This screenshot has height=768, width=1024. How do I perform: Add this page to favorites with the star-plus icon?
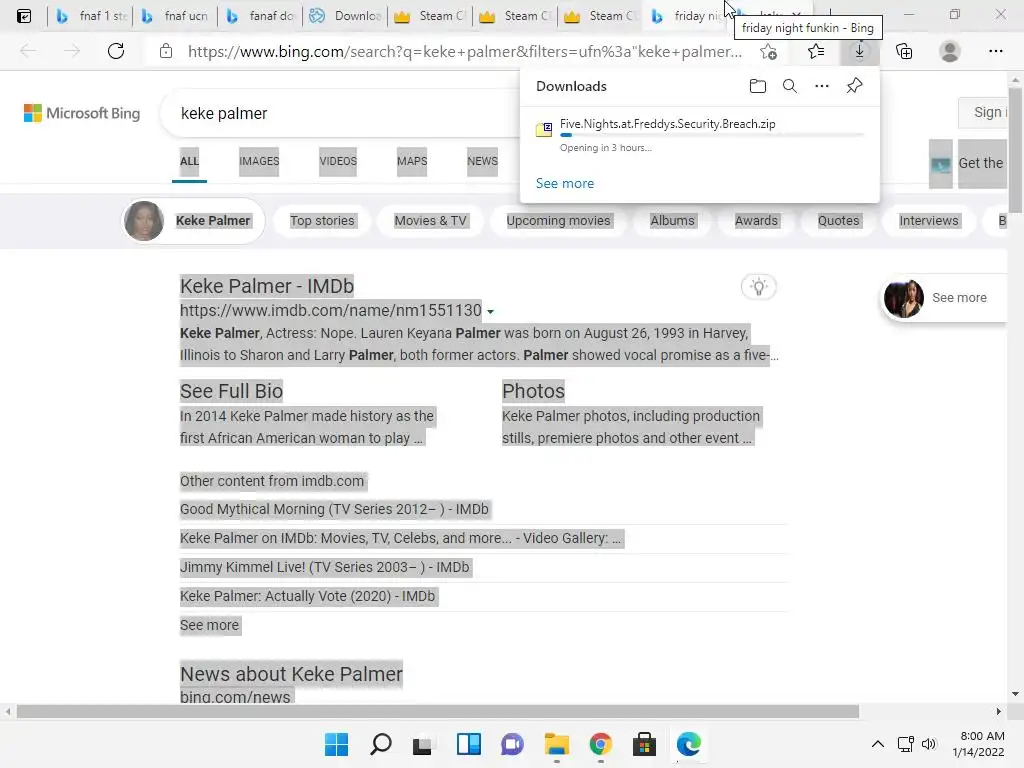click(x=769, y=51)
